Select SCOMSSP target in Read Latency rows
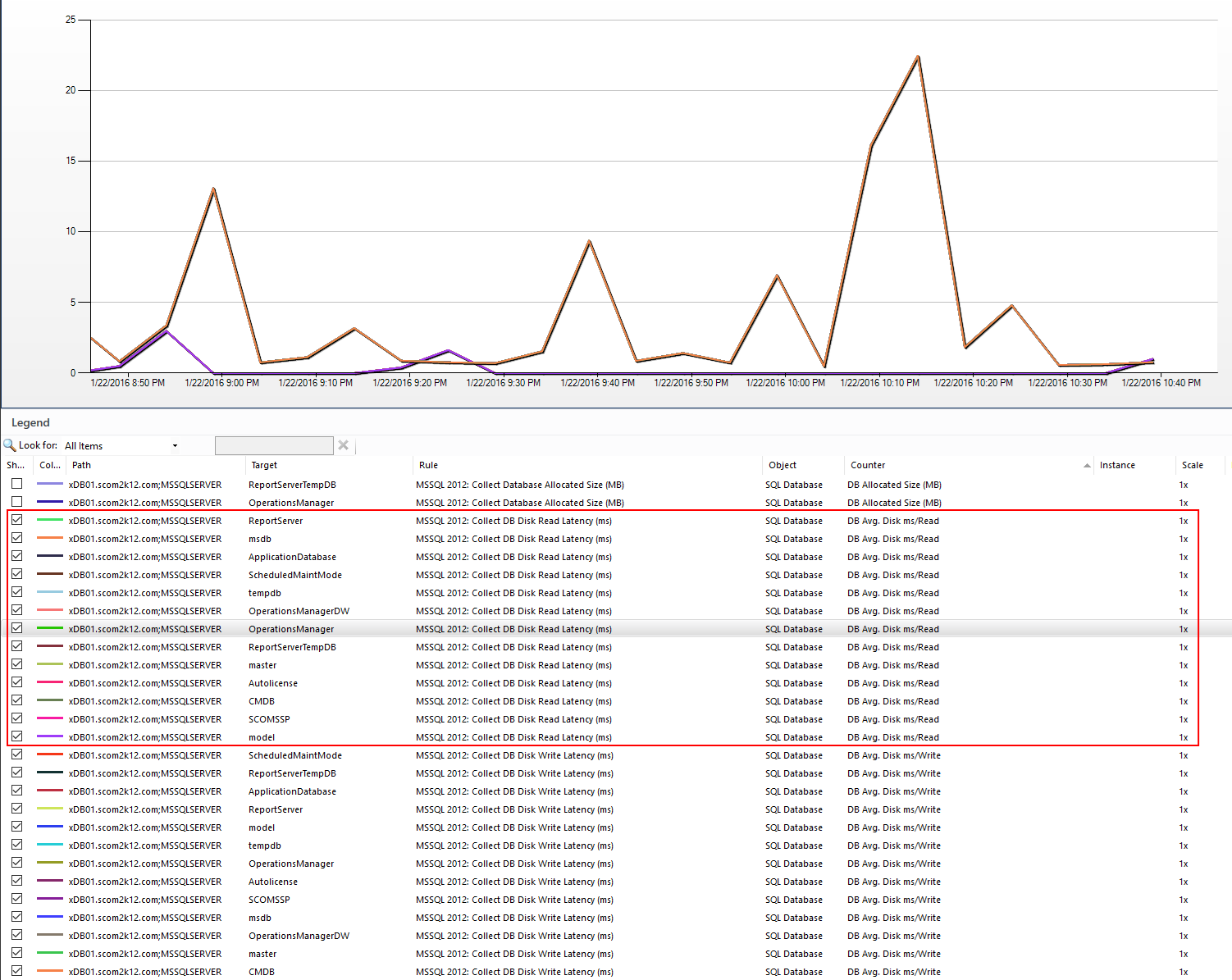The width and height of the screenshot is (1232, 980). tap(269, 719)
